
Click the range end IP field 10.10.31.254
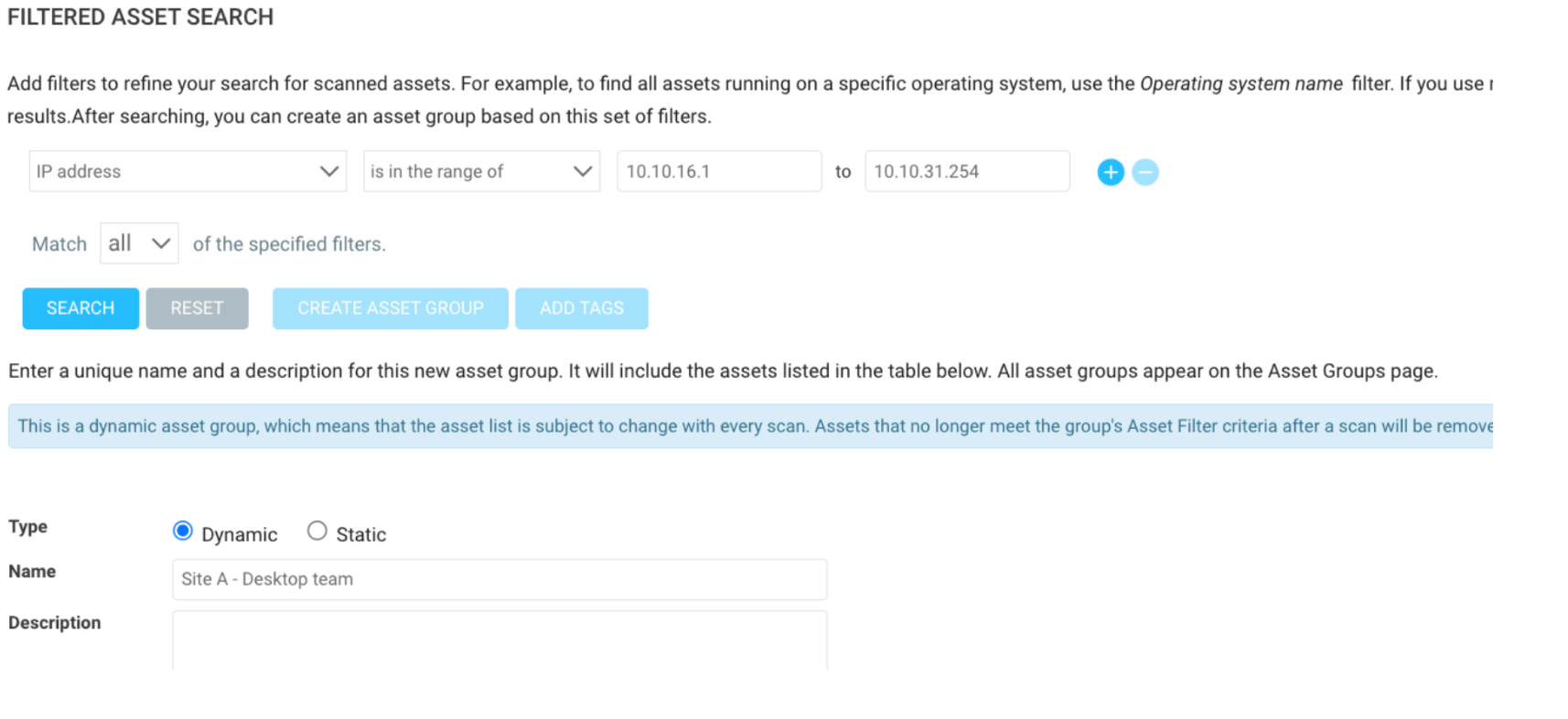(966, 171)
